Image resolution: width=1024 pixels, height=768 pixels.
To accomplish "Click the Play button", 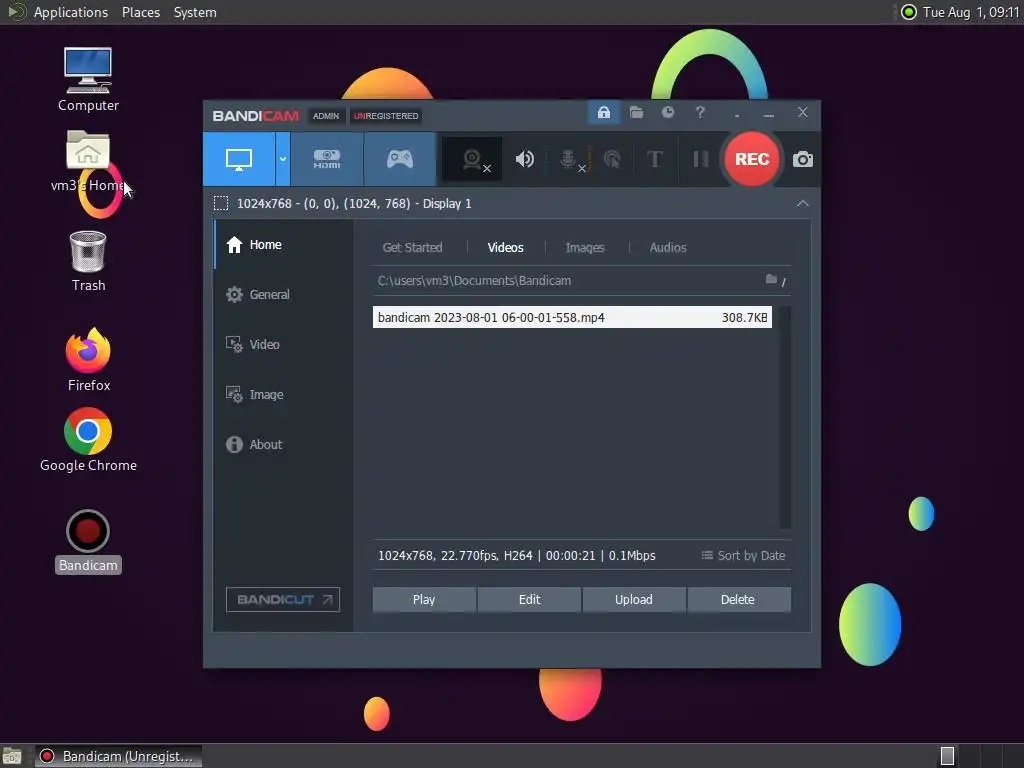I will 424,600.
